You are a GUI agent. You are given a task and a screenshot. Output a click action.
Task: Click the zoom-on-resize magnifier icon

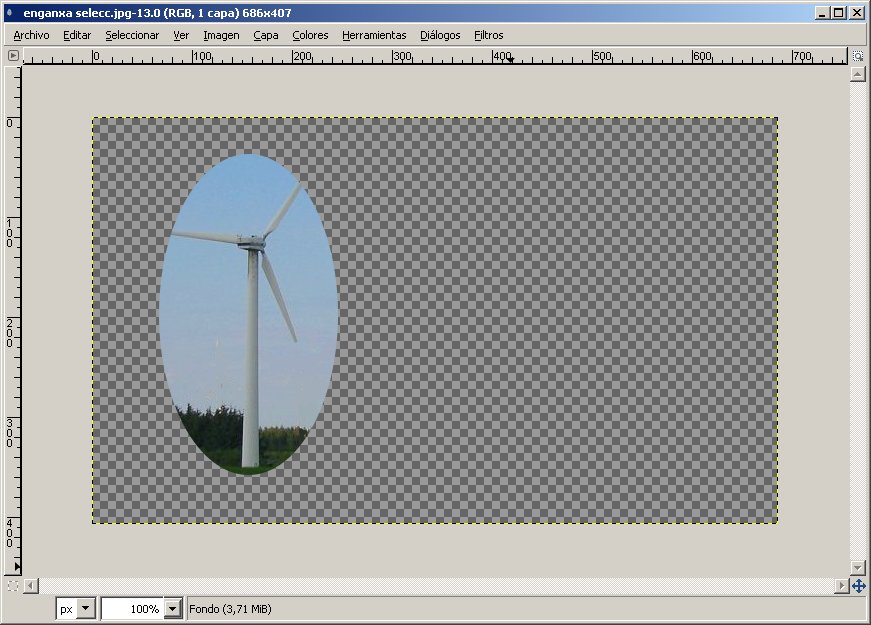coord(858,56)
